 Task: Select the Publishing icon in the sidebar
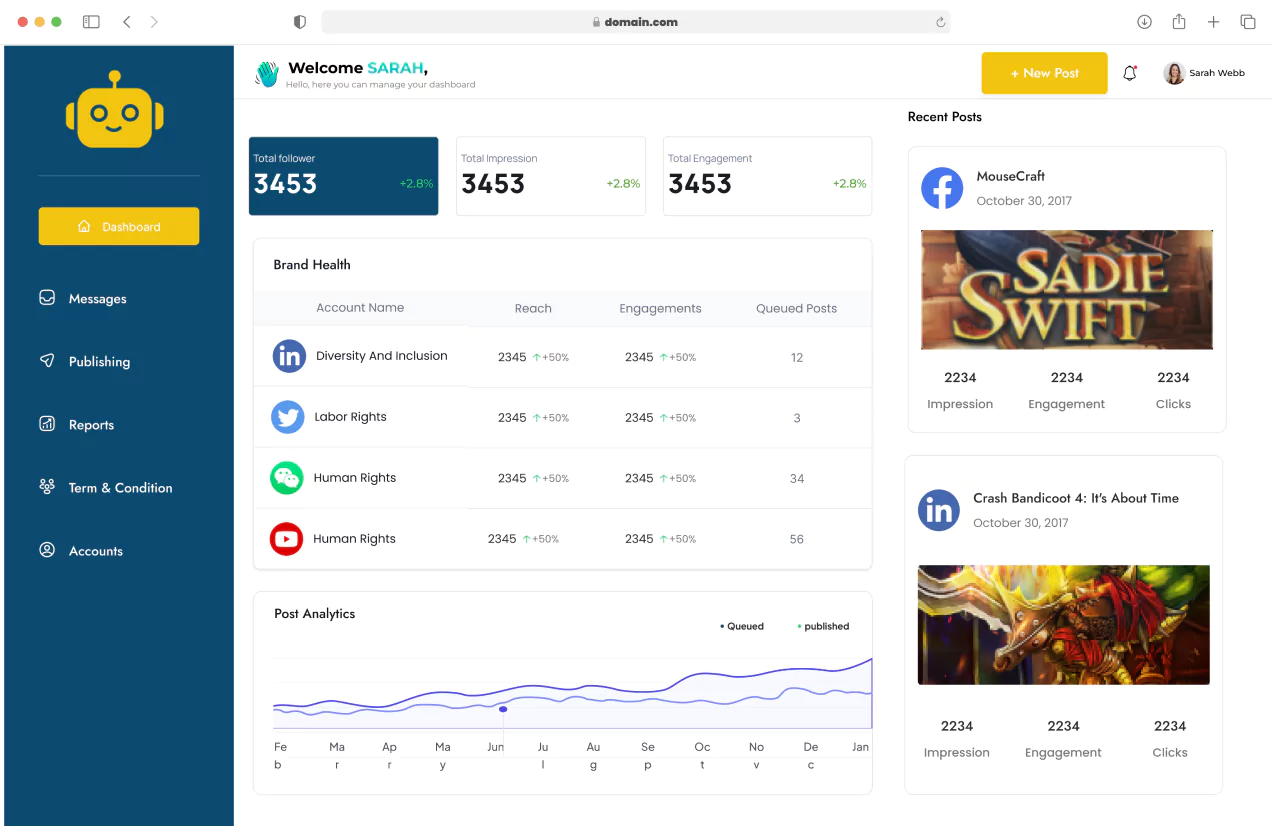47,361
